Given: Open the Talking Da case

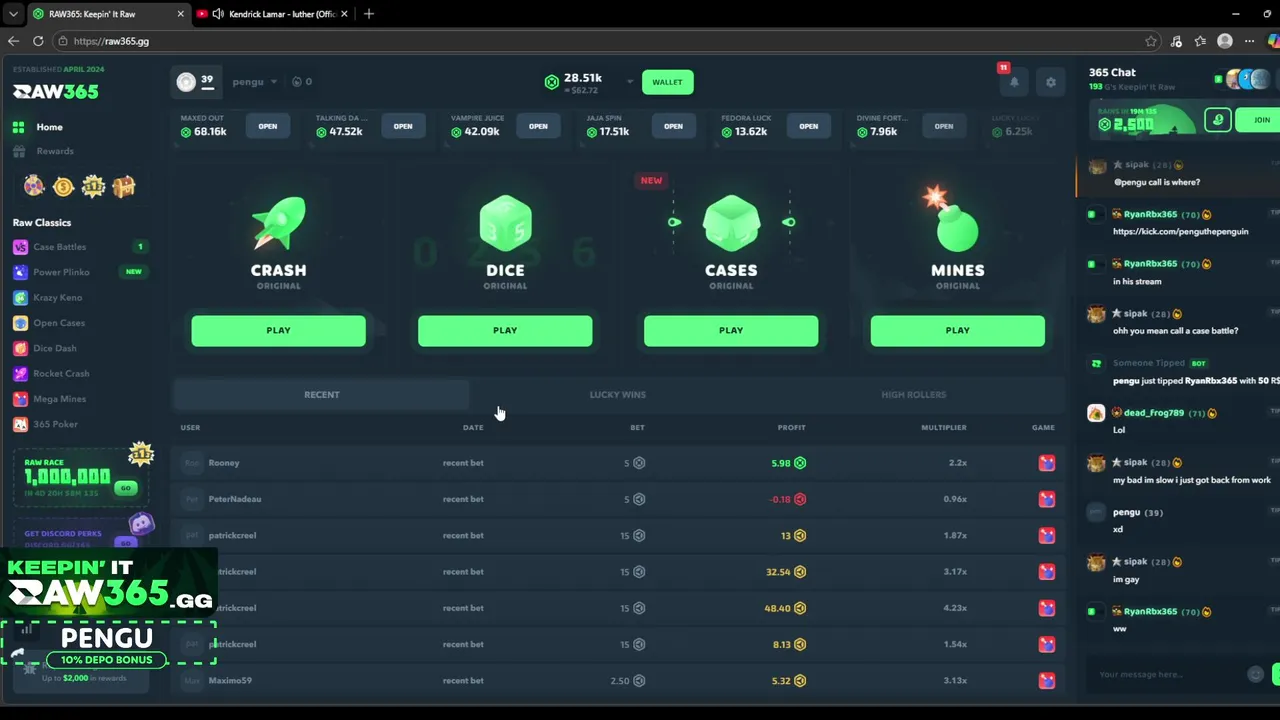Looking at the screenshot, I should 403,126.
